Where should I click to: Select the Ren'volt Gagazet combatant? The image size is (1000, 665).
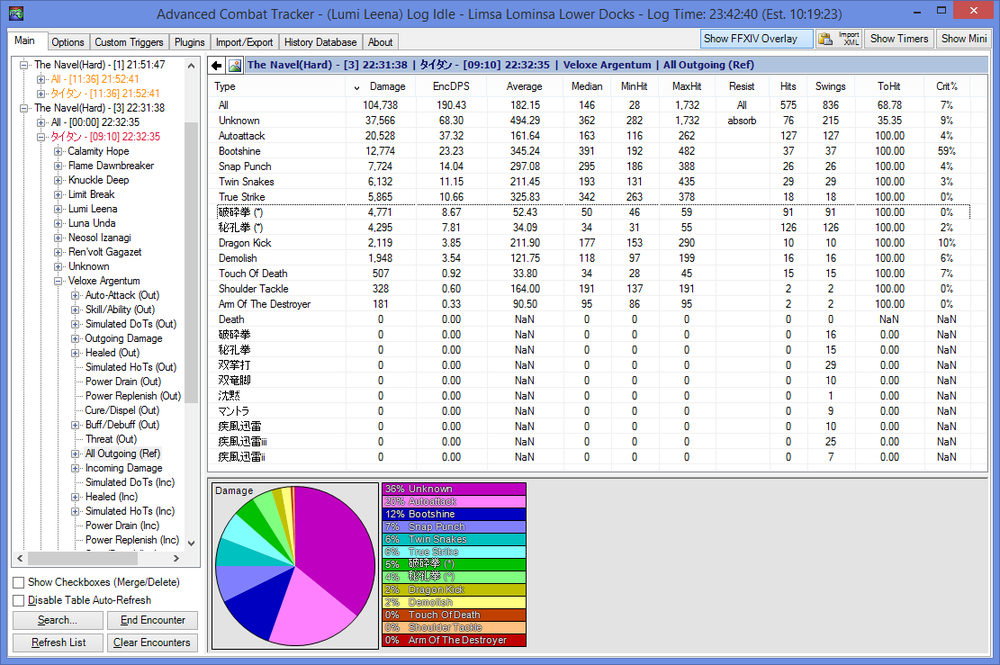[x=105, y=252]
